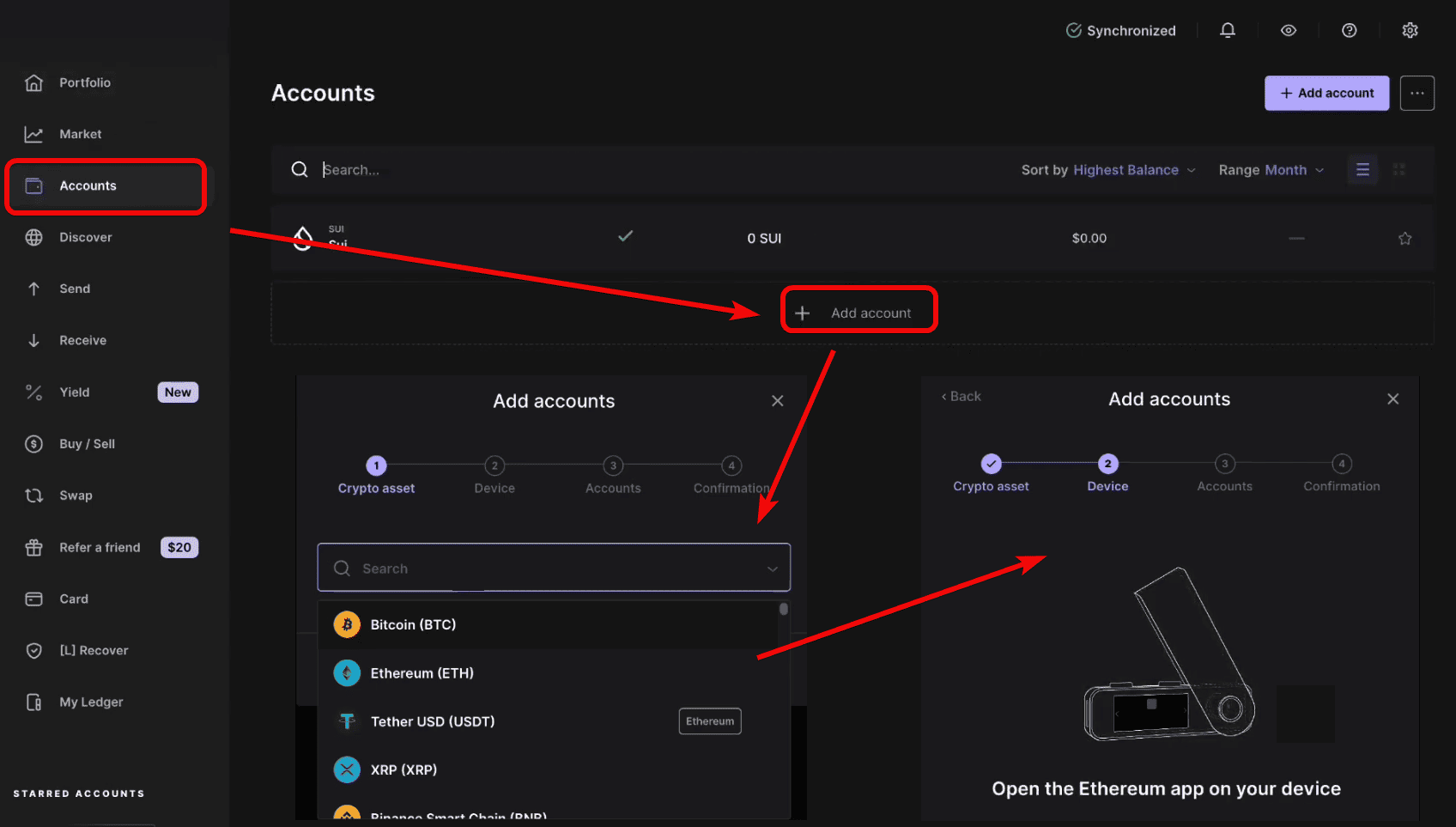Star the Sui account

point(1404,239)
